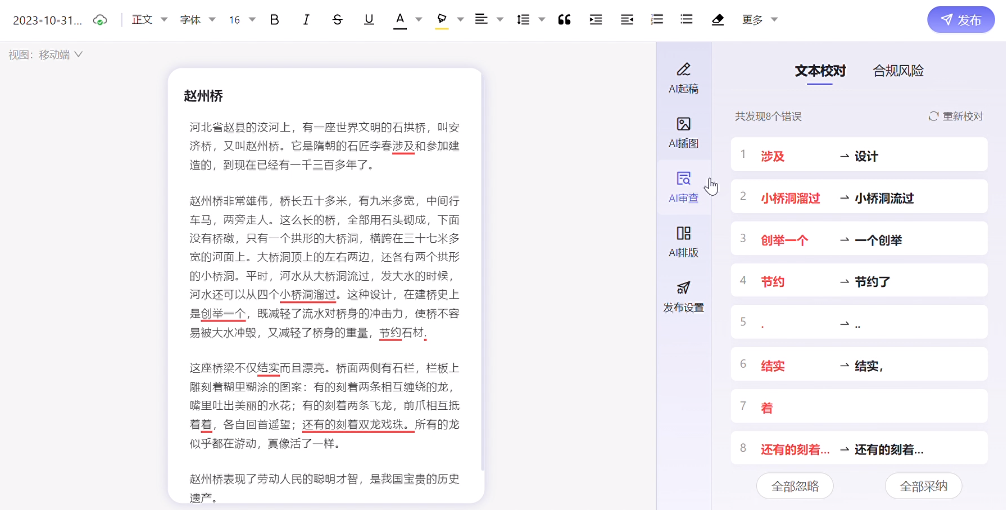Click the 全部采纳 button
This screenshot has width=1006, height=510.
pos(923,486)
